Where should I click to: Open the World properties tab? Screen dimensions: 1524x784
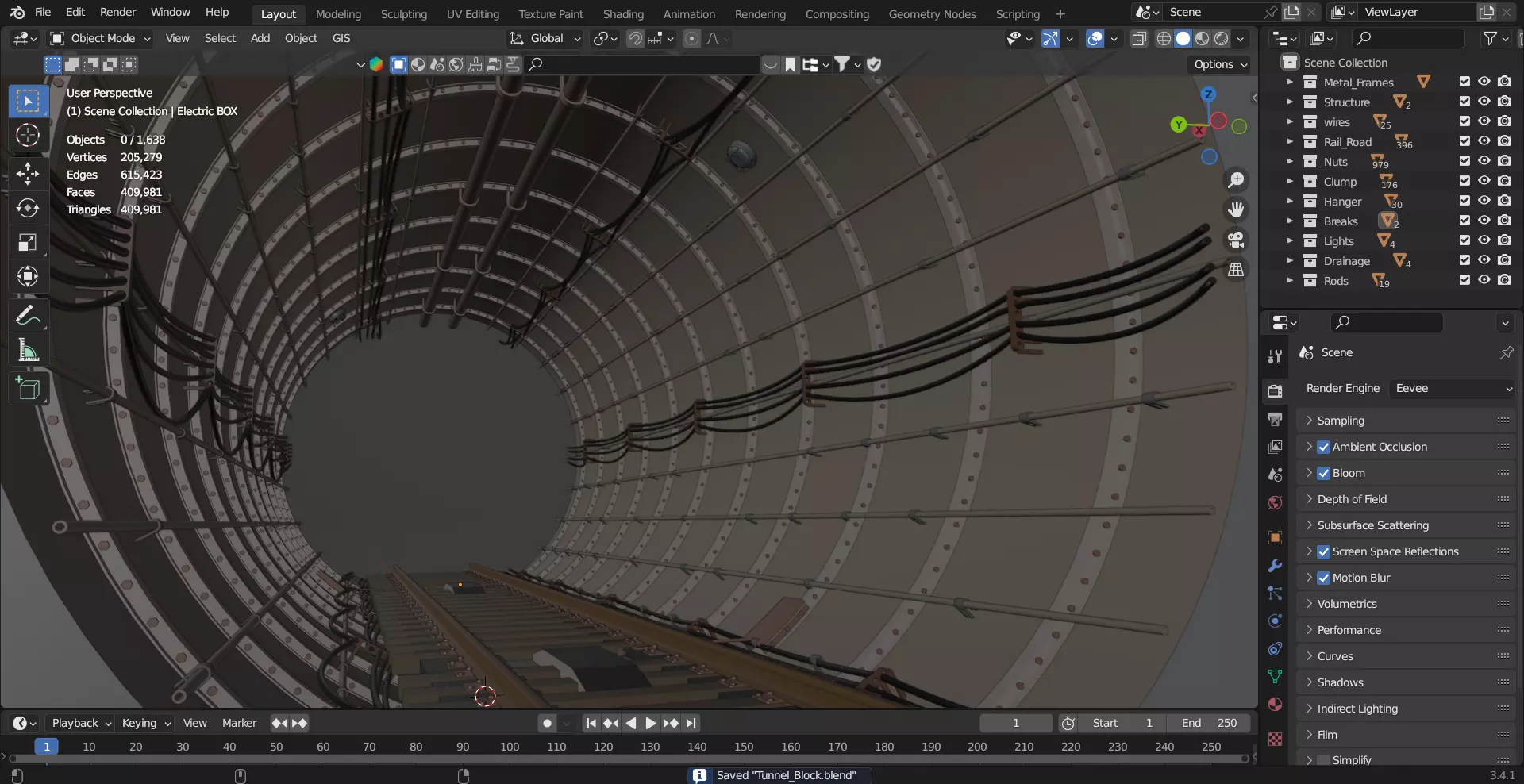click(1275, 502)
